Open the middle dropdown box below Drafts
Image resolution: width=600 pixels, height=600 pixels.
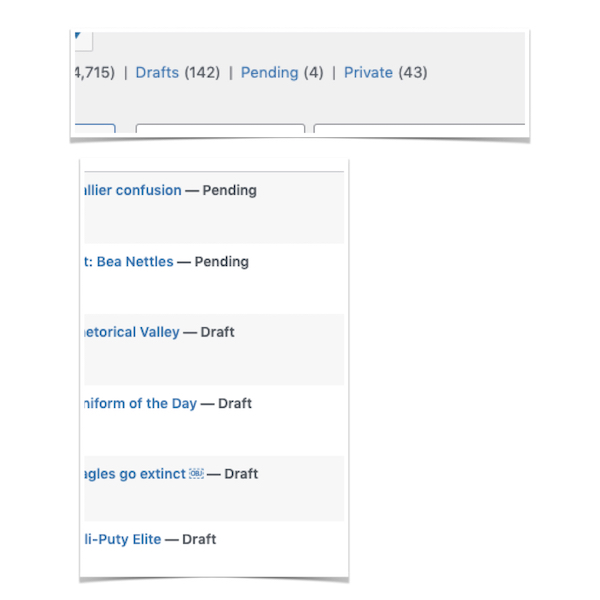click(220, 129)
